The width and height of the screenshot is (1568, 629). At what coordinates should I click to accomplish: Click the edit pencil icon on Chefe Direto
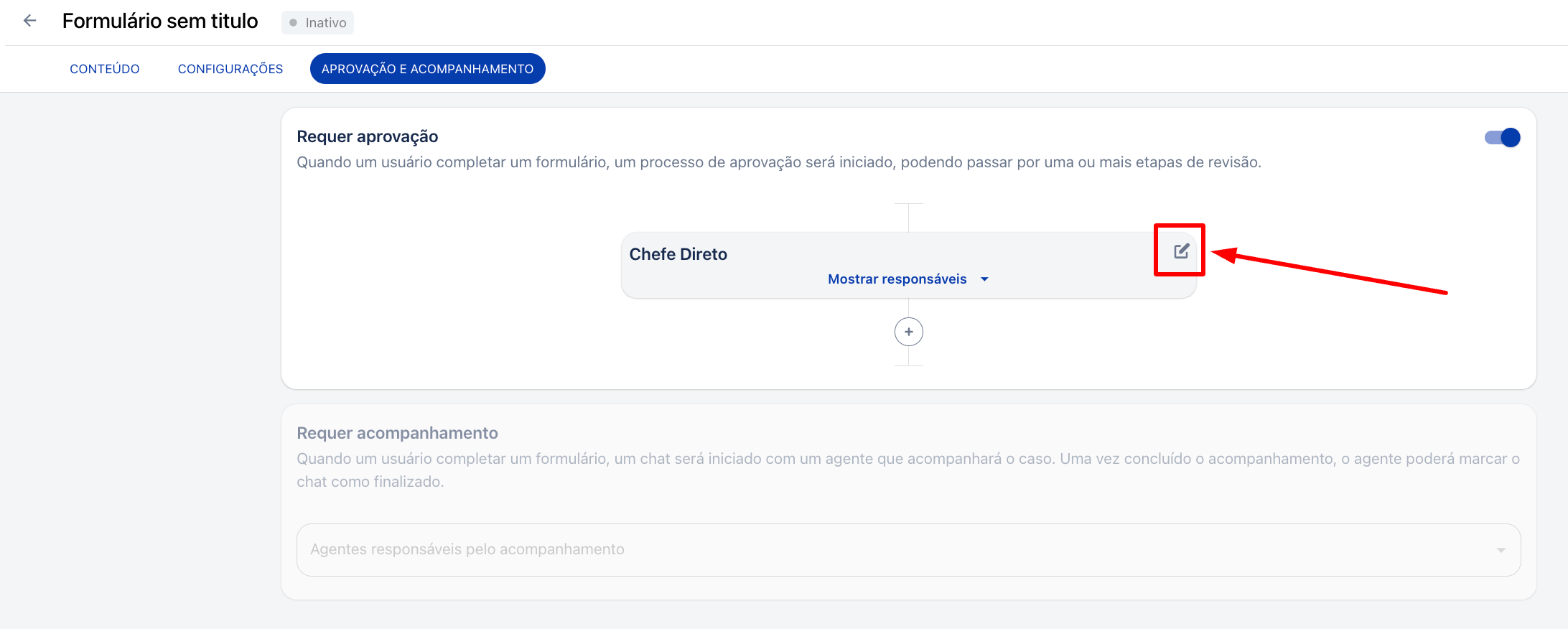(1181, 251)
